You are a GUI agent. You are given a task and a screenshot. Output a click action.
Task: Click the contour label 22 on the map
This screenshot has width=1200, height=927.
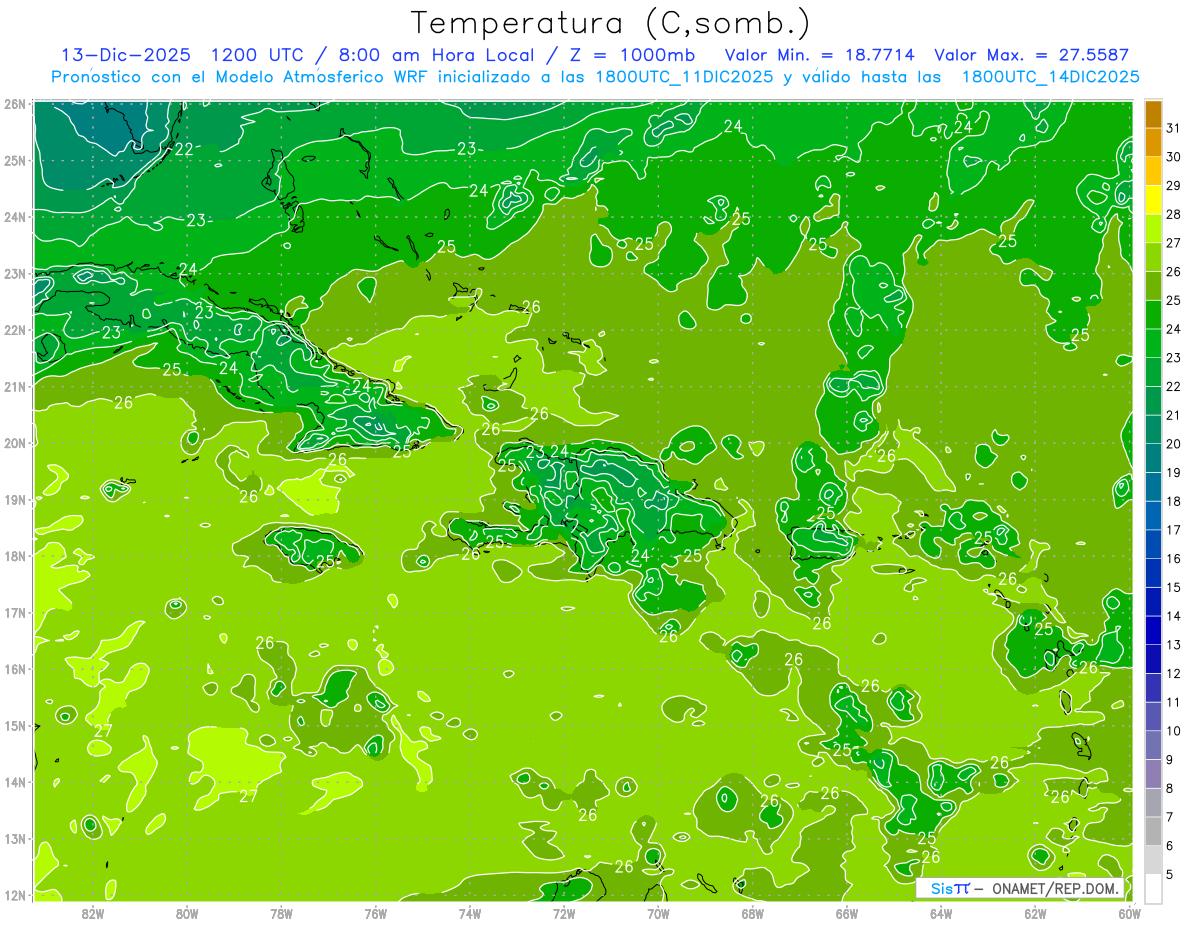pyautogui.click(x=184, y=149)
